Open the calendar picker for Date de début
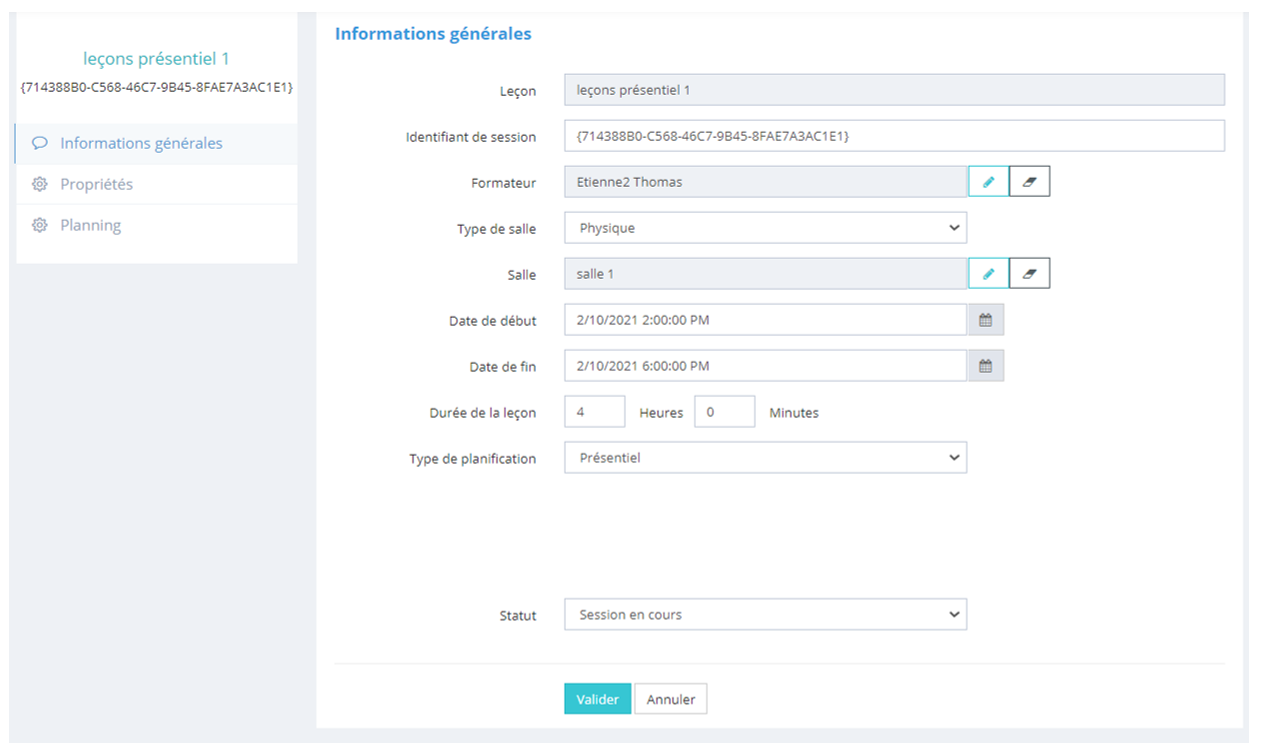Screen dimensions: 1268x750 tap(985, 320)
